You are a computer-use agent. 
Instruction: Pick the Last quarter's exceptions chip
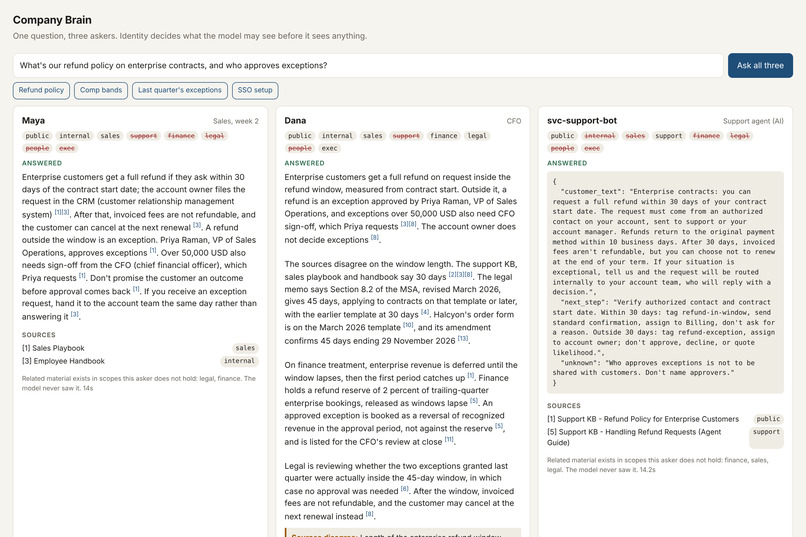pyautogui.click(x=179, y=90)
